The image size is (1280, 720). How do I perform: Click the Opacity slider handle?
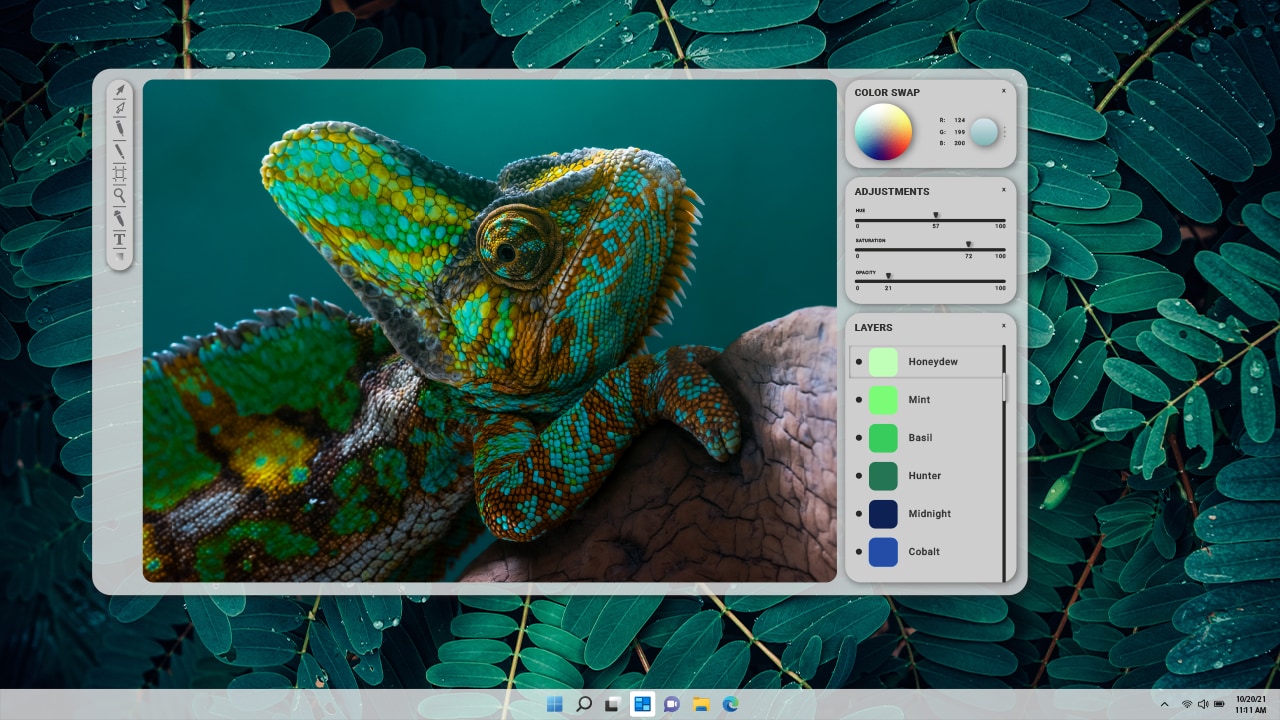click(x=888, y=276)
